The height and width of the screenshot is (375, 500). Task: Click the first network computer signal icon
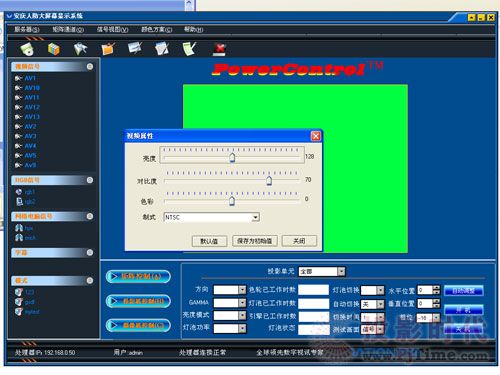(x=19, y=228)
